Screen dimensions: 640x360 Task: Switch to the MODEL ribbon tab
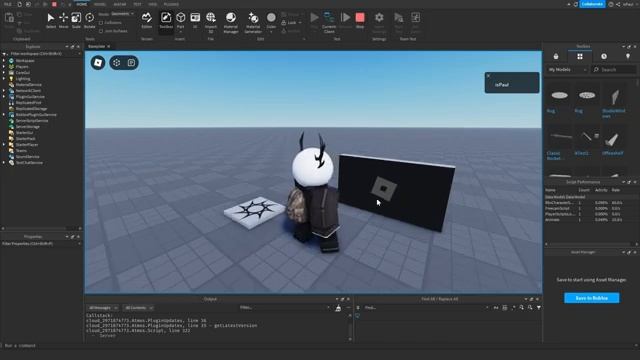(100, 4)
